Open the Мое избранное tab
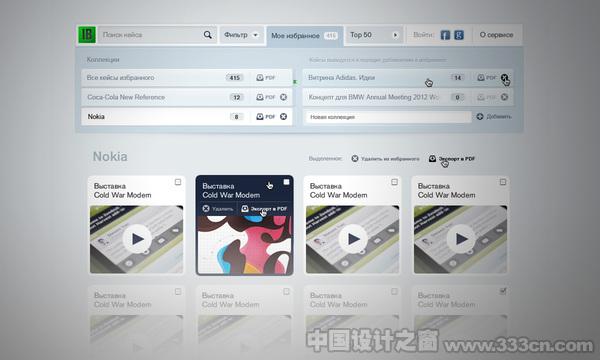This screenshot has height=360, width=600. [305, 36]
